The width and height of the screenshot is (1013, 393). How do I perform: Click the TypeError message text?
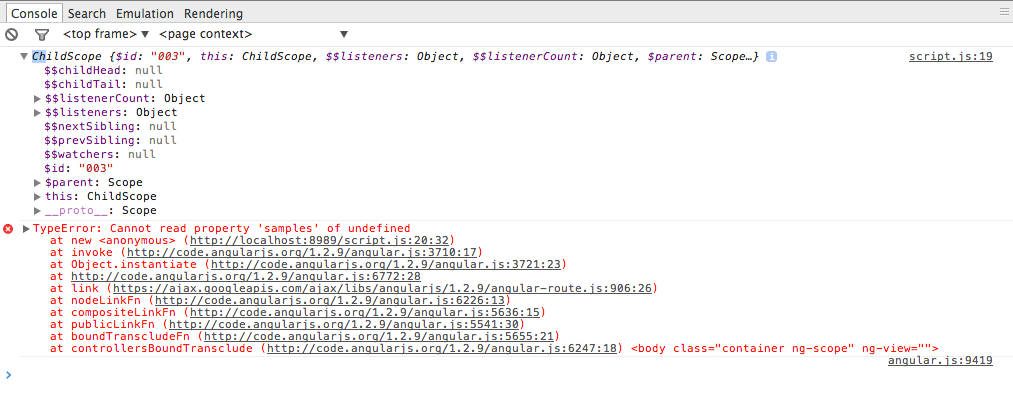coord(222,228)
